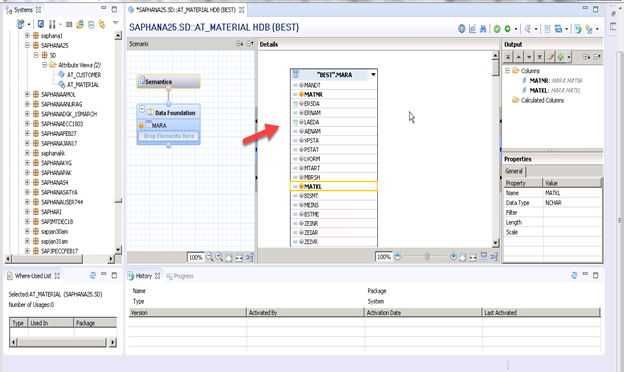Image resolution: width=624 pixels, height=372 pixels.
Task: Click the Details pane 100% zoom field
Action: point(384,257)
